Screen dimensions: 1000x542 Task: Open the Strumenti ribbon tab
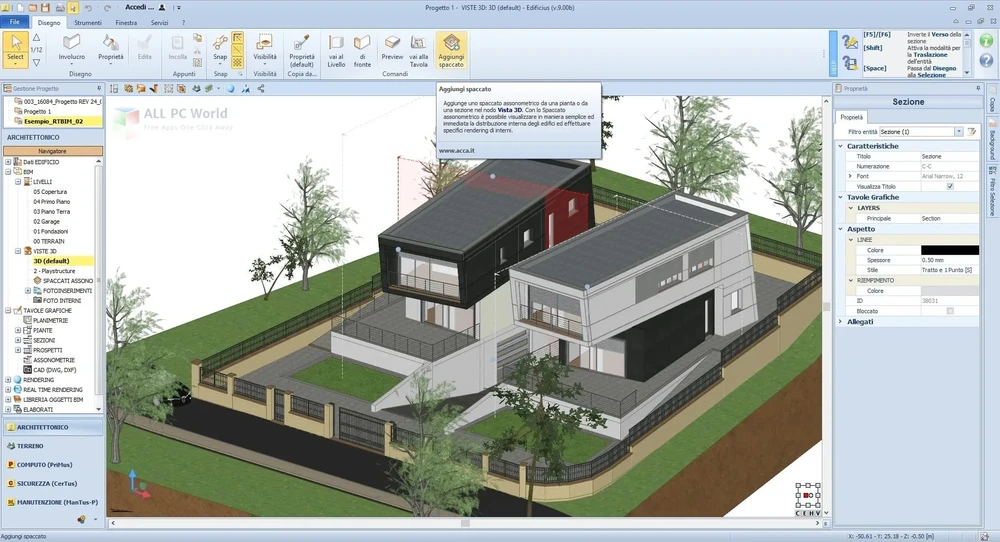(88, 21)
